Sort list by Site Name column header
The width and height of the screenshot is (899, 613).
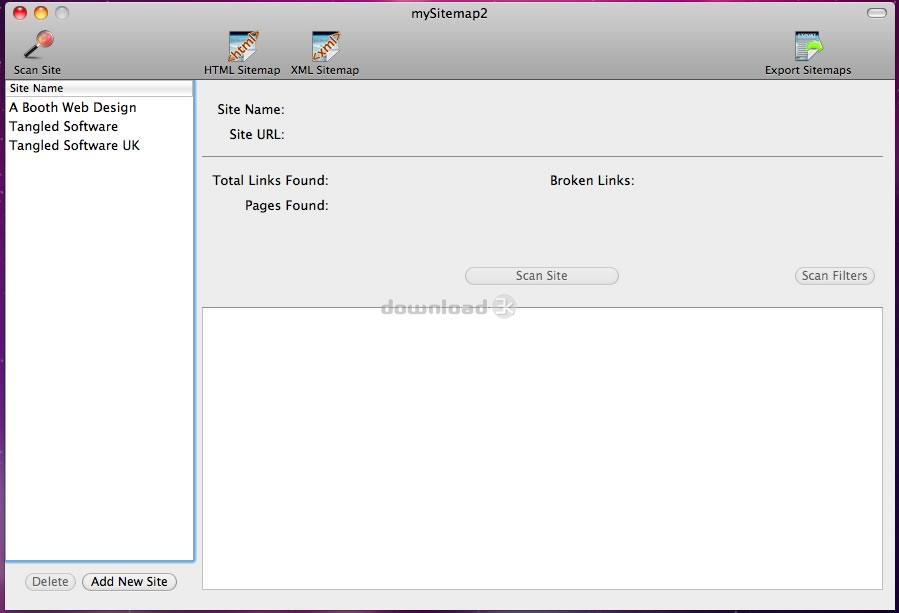99,89
